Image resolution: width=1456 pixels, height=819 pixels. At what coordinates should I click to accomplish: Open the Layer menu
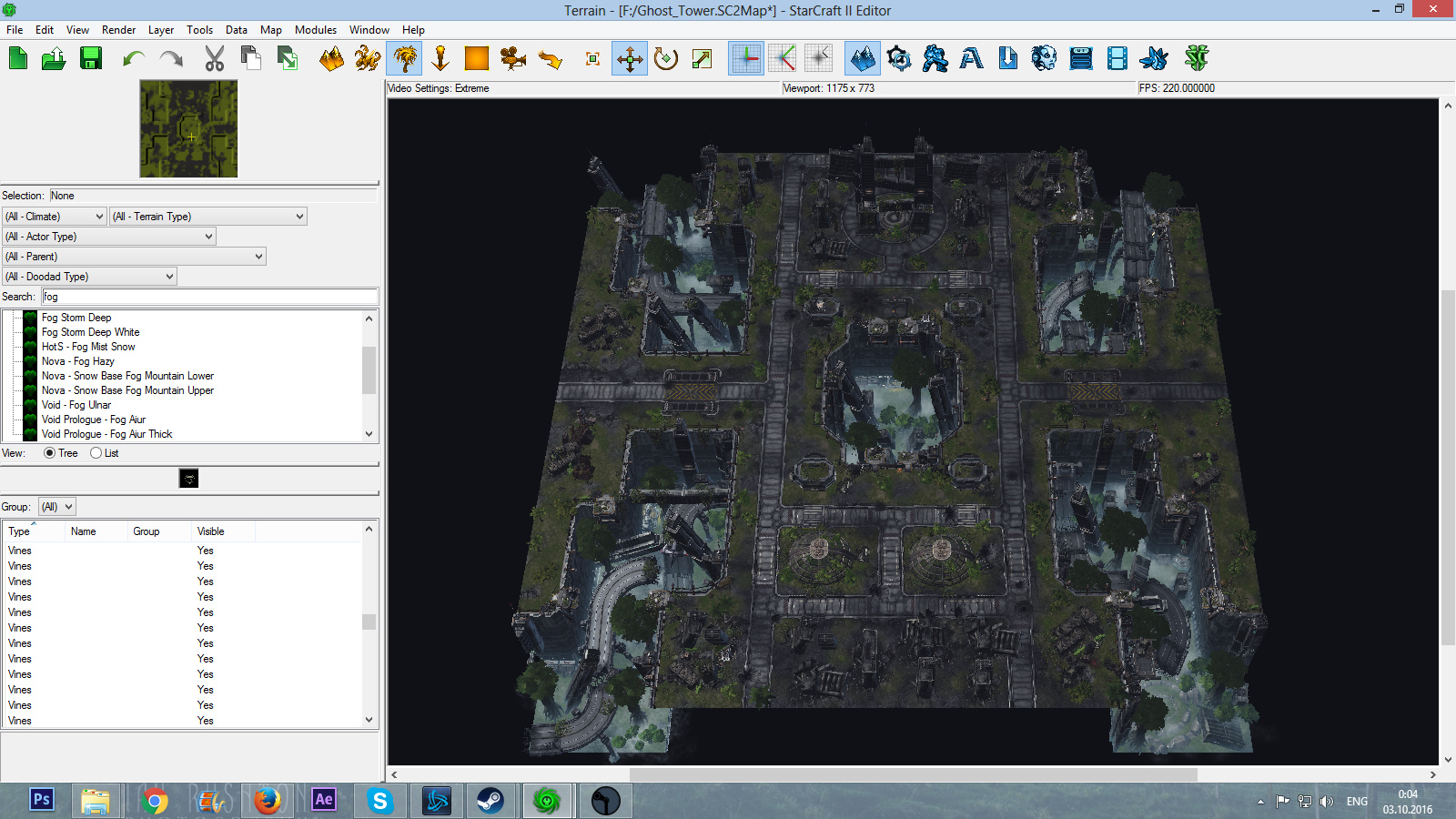pyautogui.click(x=161, y=30)
